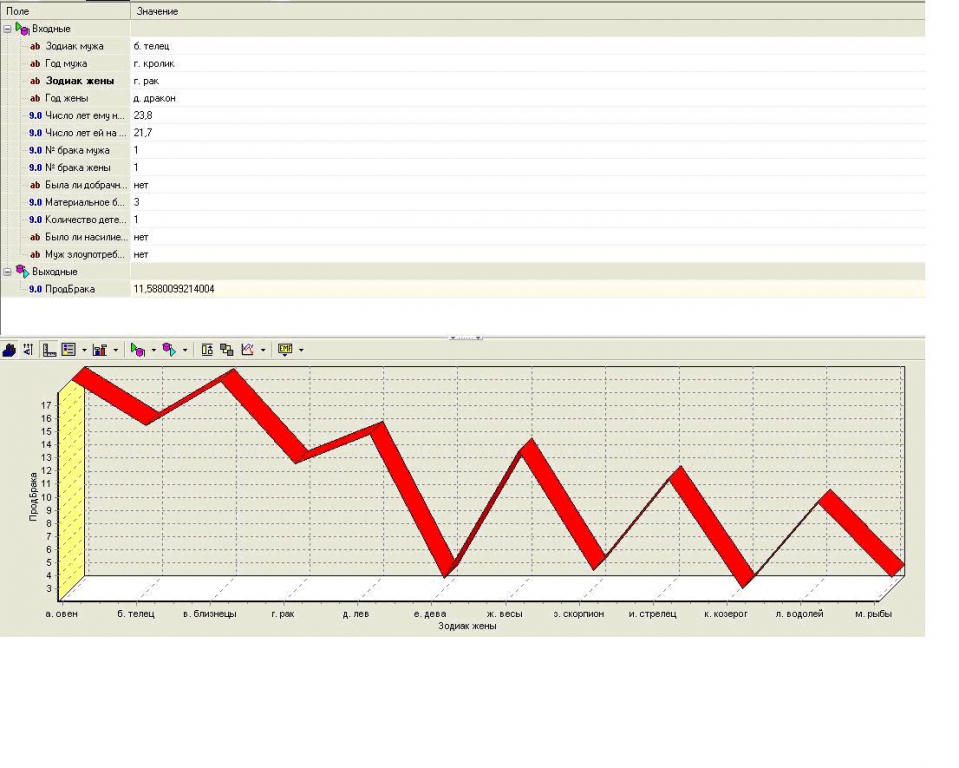The height and width of the screenshot is (768, 959).
Task: Select the Зодиак жены field row
Action: pyautogui.click(x=79, y=81)
